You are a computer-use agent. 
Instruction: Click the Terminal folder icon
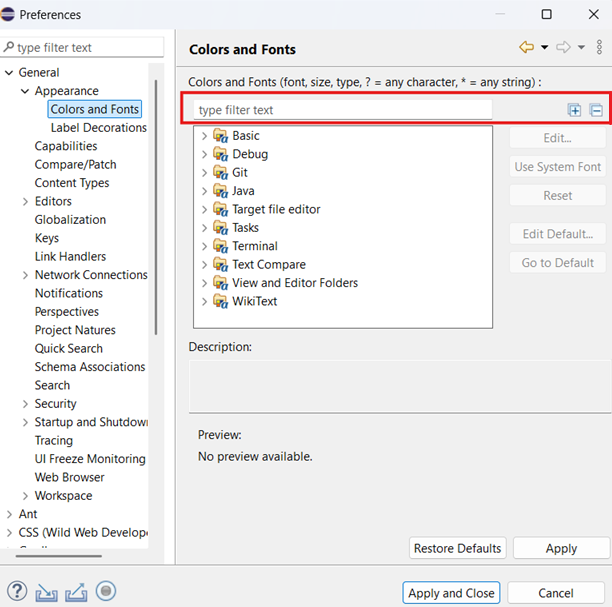pos(221,246)
